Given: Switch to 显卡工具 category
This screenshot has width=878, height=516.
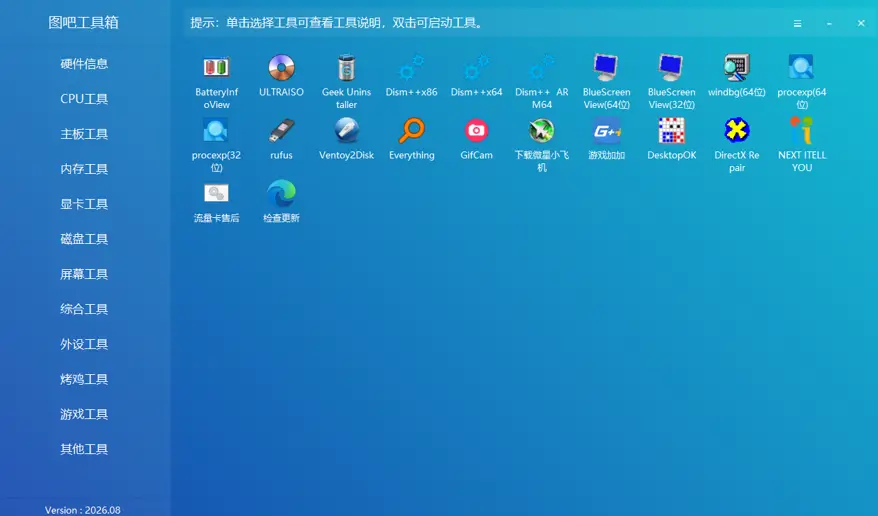Looking at the screenshot, I should [84, 204].
